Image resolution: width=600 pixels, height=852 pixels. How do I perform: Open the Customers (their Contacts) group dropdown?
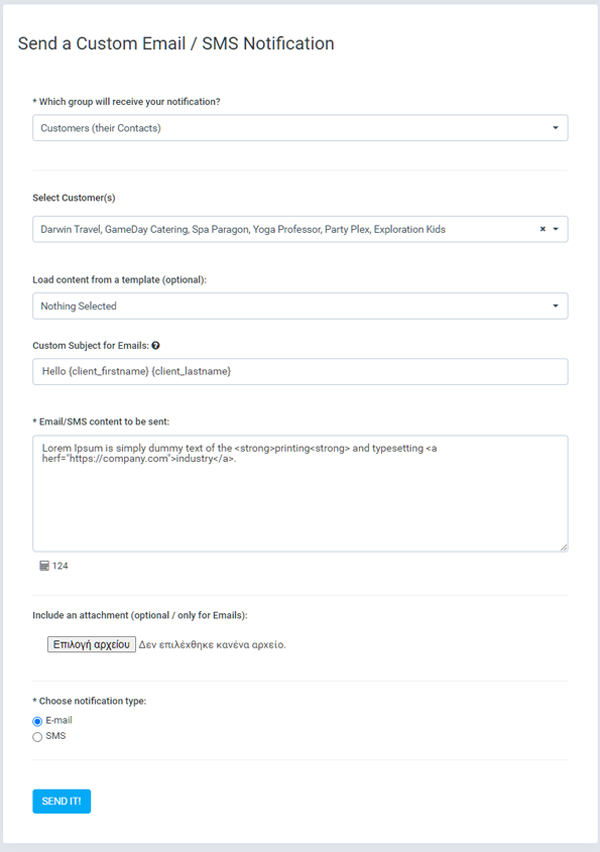coord(300,128)
